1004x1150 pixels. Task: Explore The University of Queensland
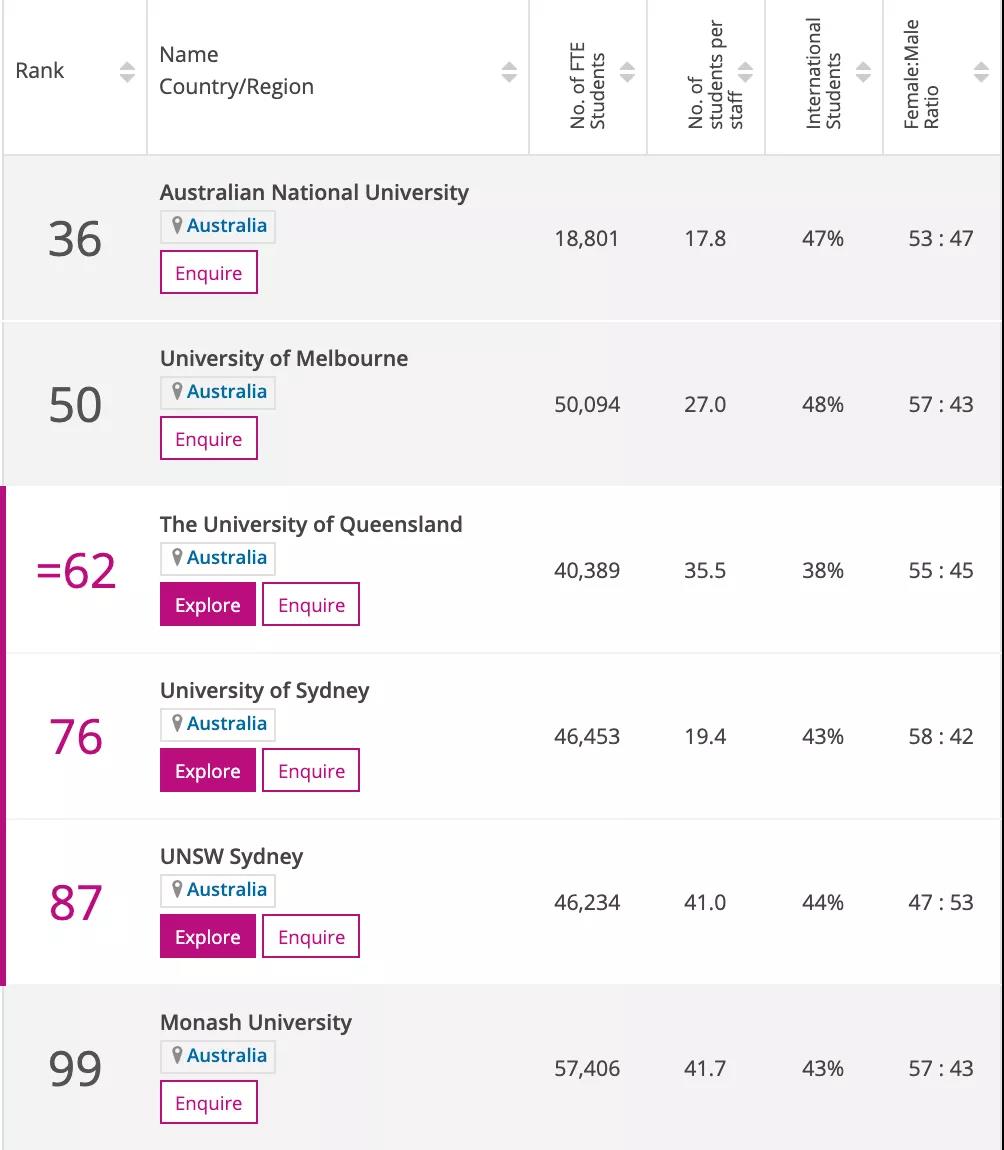(x=208, y=605)
